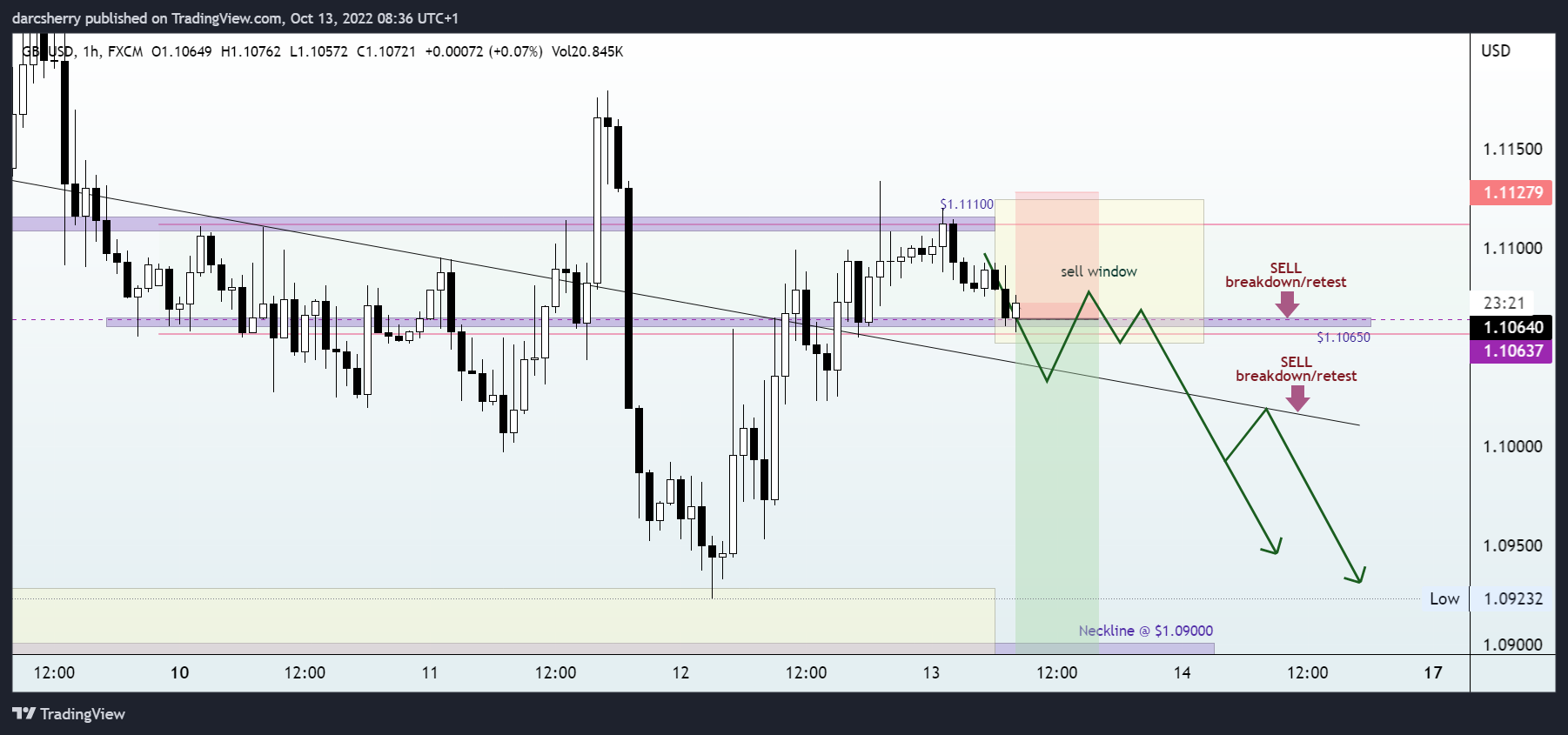
Task: Click the date label 11 on time axis
Action: coord(430,672)
